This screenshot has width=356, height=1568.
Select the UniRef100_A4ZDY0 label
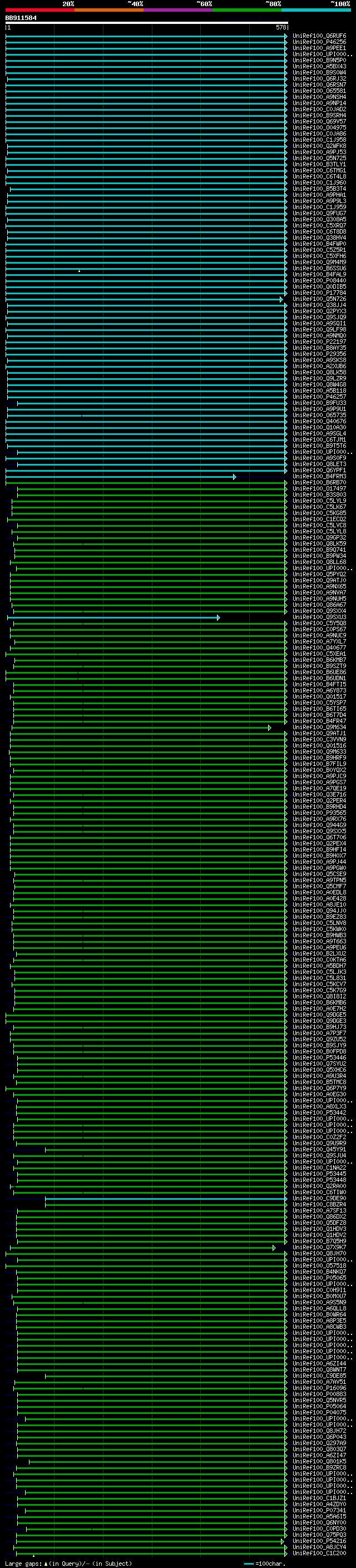pyautogui.click(x=319, y=1505)
